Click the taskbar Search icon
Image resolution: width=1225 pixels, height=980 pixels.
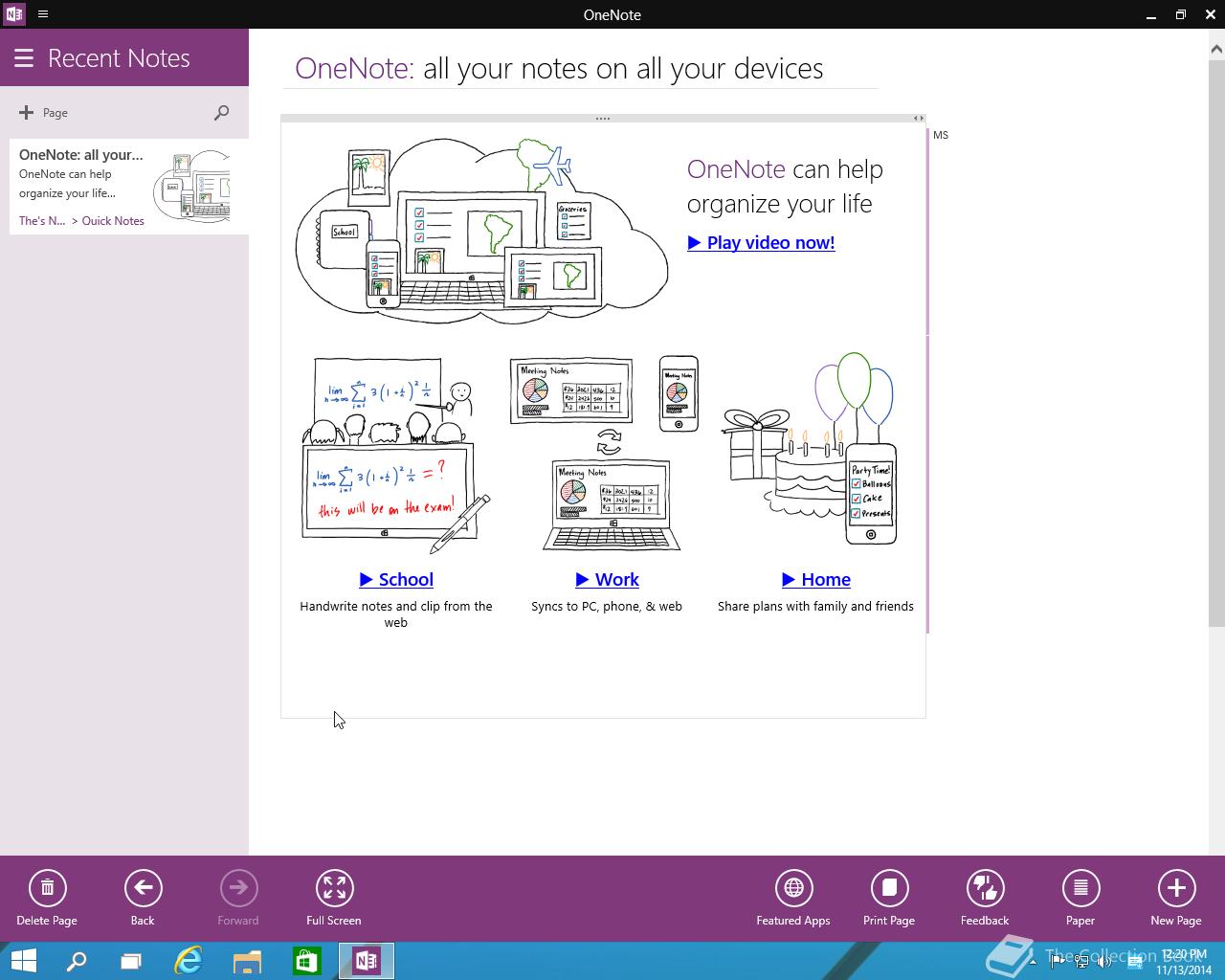tap(77, 961)
